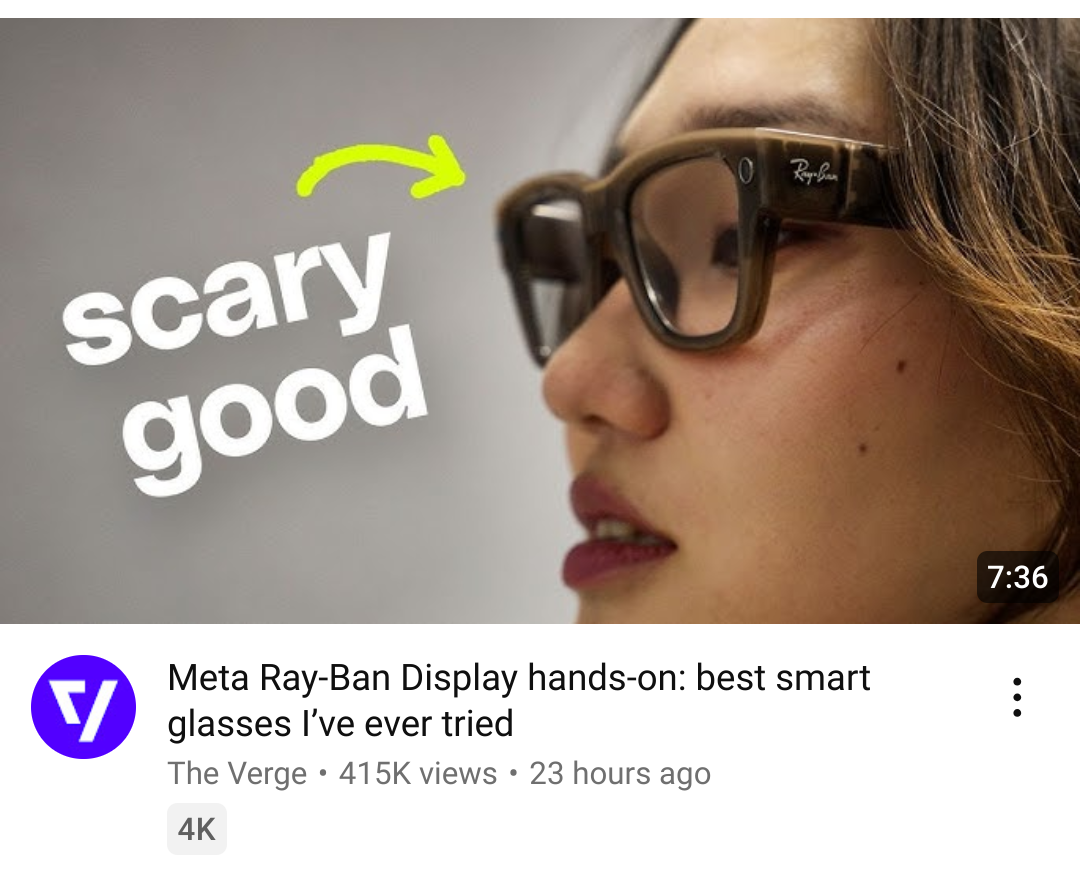Click the word 'scary' in the thumbnail

[227, 298]
